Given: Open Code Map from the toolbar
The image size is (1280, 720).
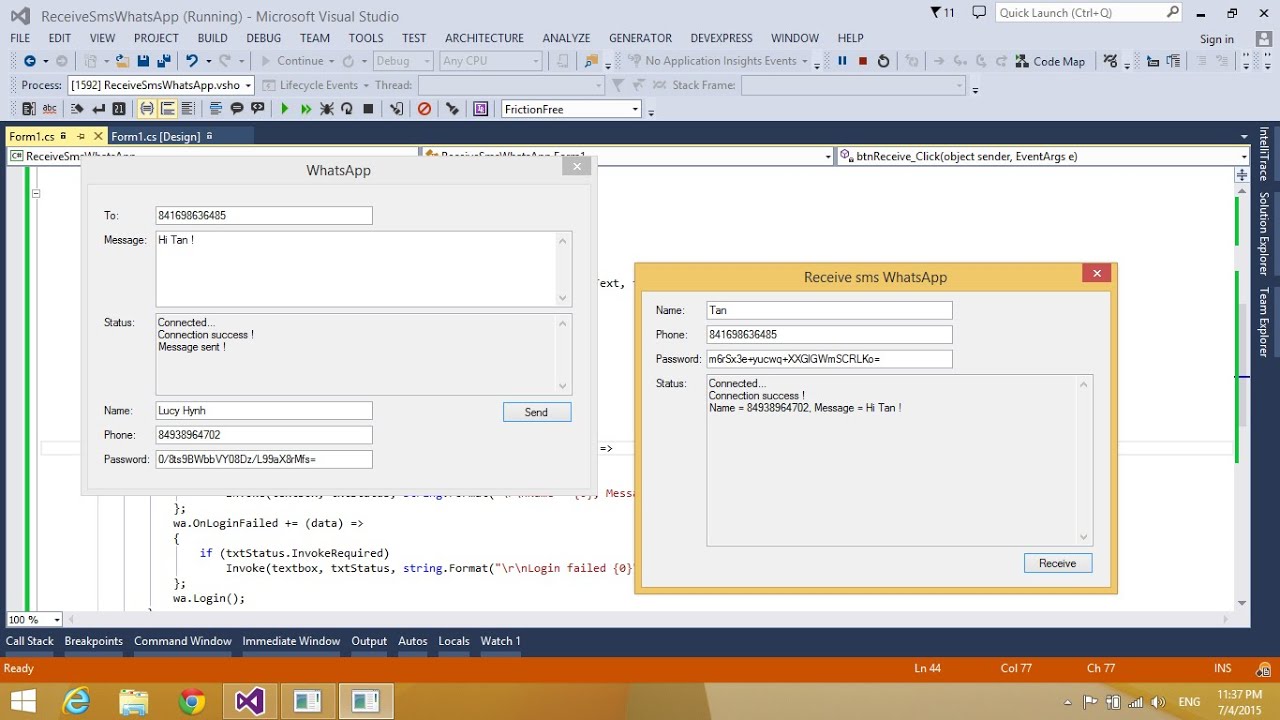Looking at the screenshot, I should pyautogui.click(x=1049, y=61).
